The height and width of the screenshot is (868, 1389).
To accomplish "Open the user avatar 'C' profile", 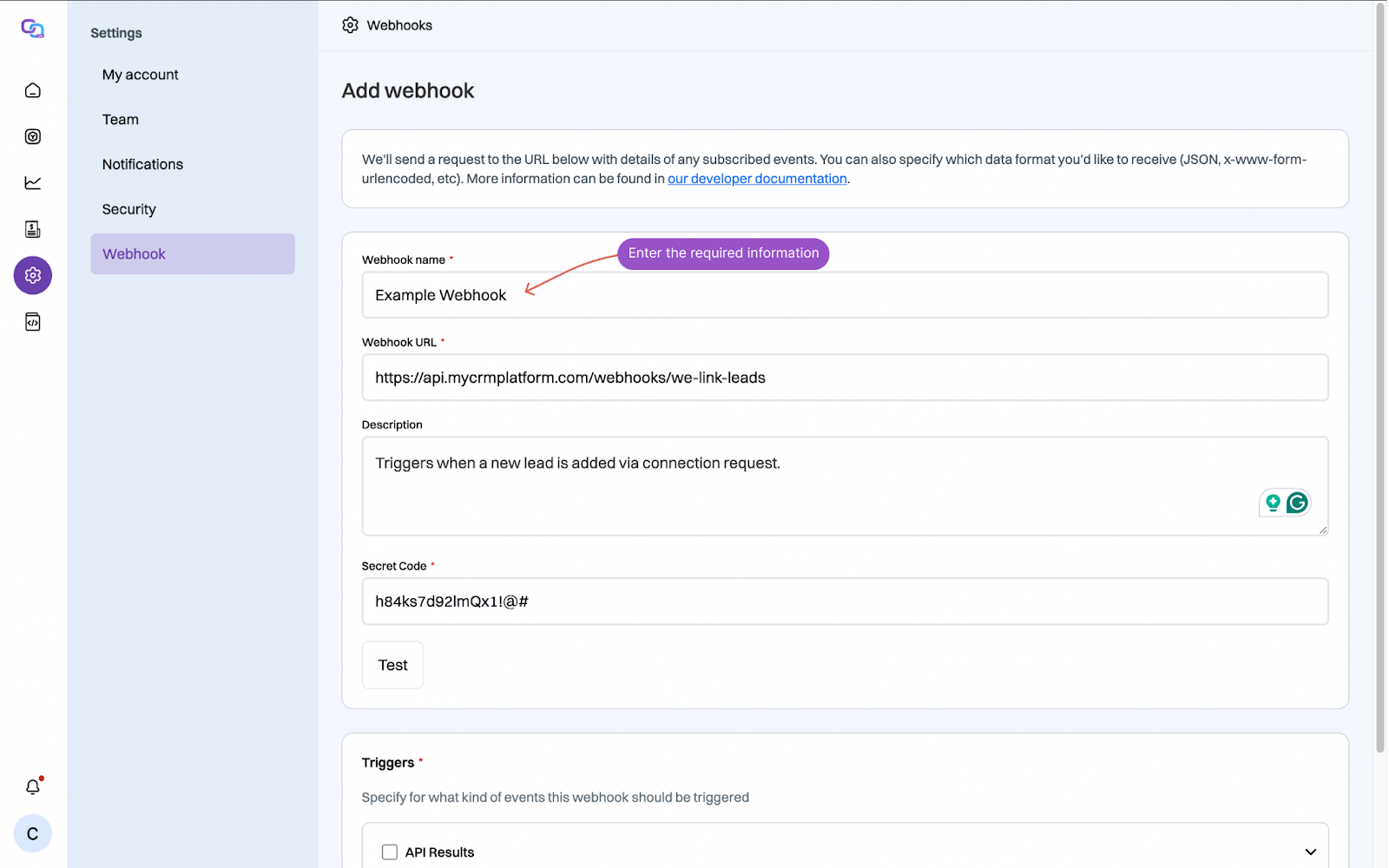I will pos(33,833).
